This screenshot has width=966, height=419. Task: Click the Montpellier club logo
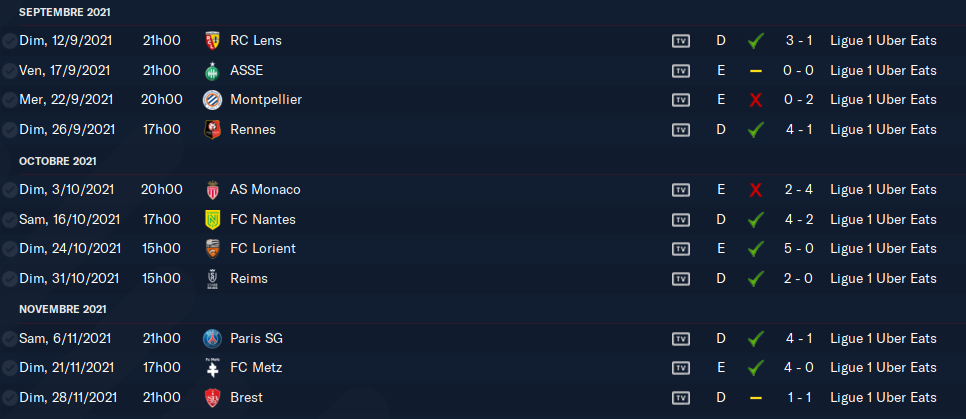click(x=212, y=100)
